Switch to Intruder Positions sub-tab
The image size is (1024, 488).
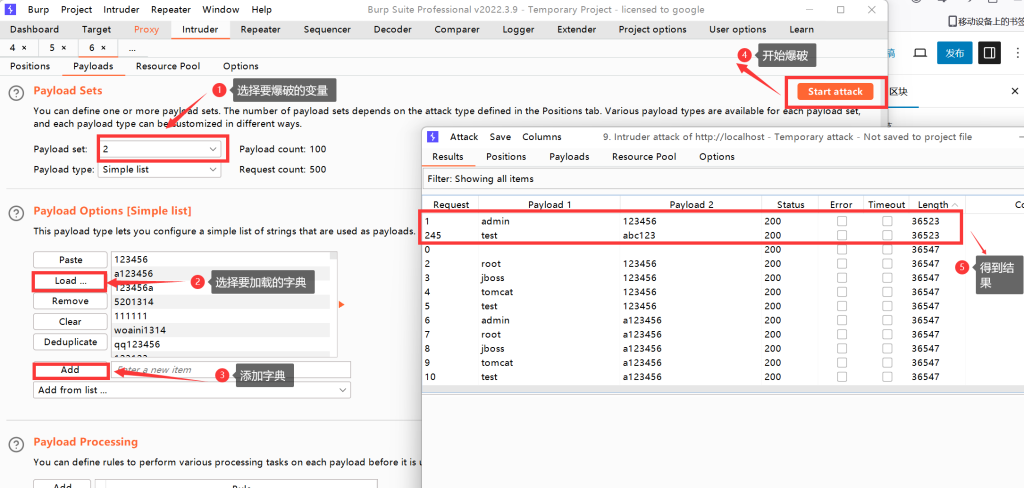(30, 66)
